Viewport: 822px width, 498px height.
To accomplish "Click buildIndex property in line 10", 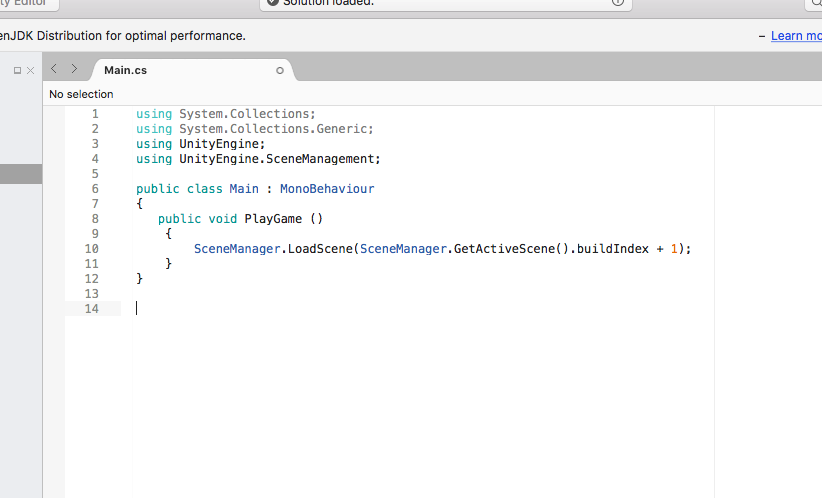I will pos(613,249).
